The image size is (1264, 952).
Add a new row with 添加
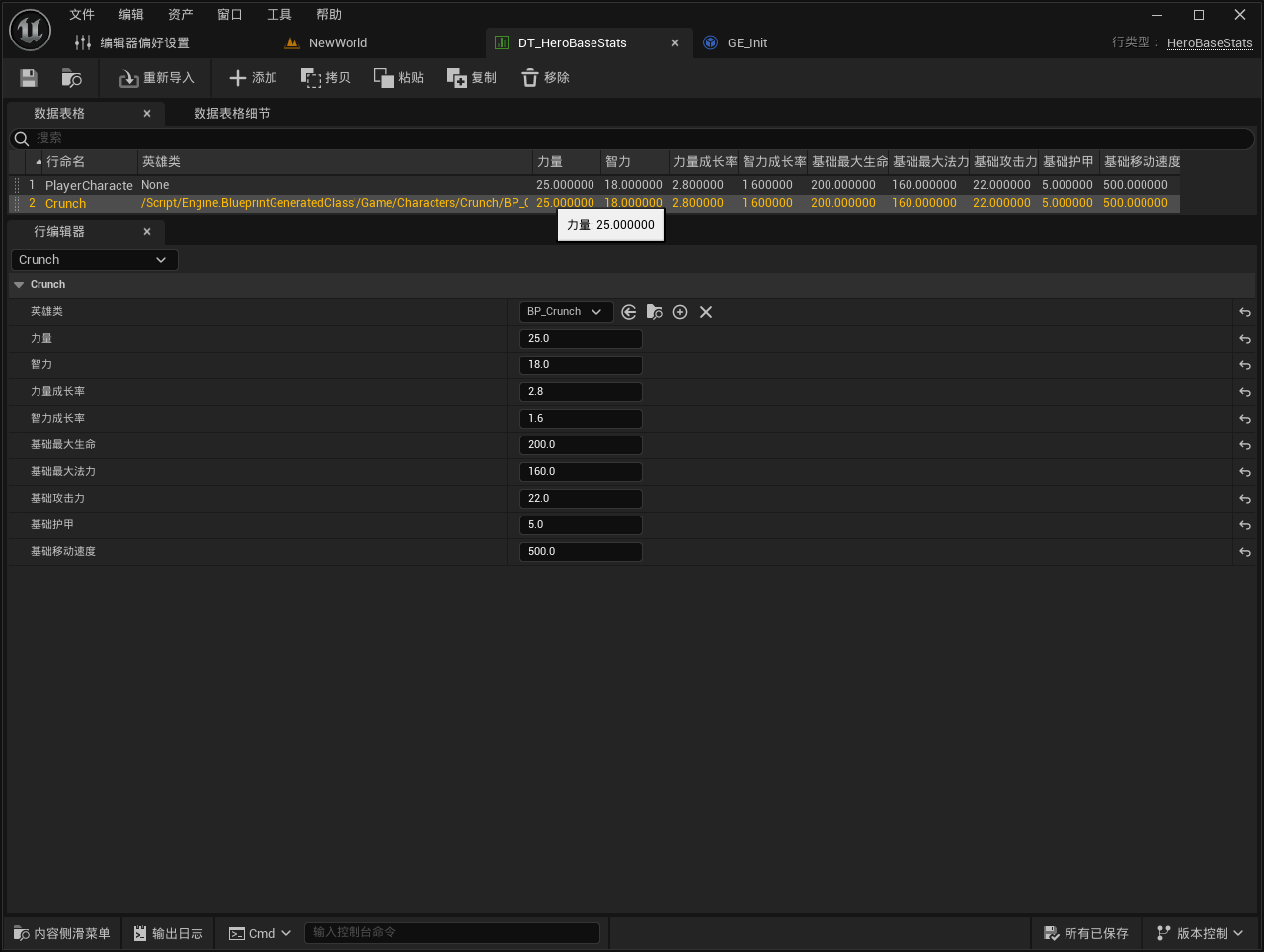tap(253, 78)
